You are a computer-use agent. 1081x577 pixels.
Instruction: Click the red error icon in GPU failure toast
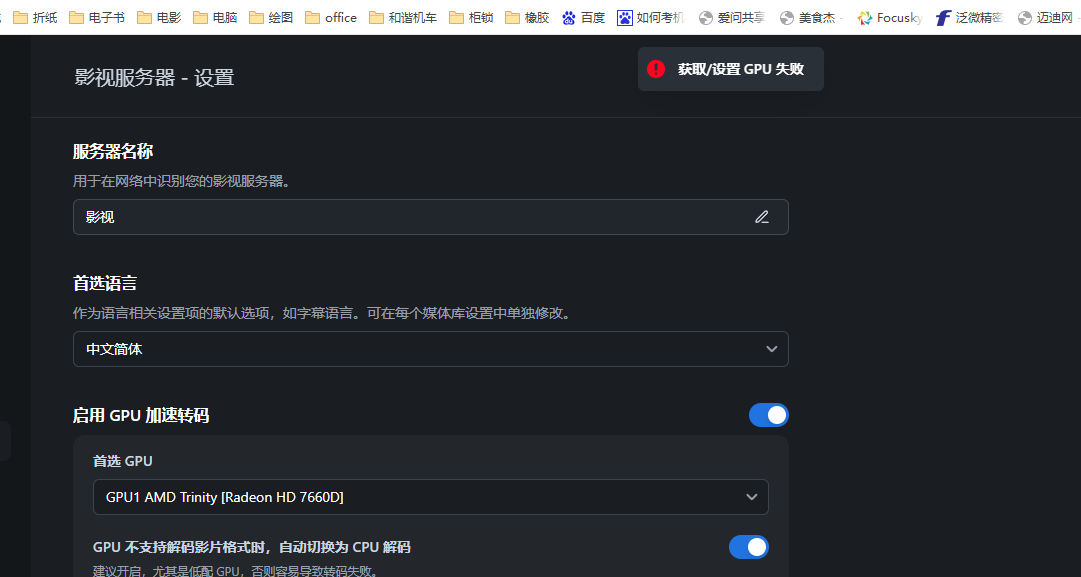pos(656,69)
